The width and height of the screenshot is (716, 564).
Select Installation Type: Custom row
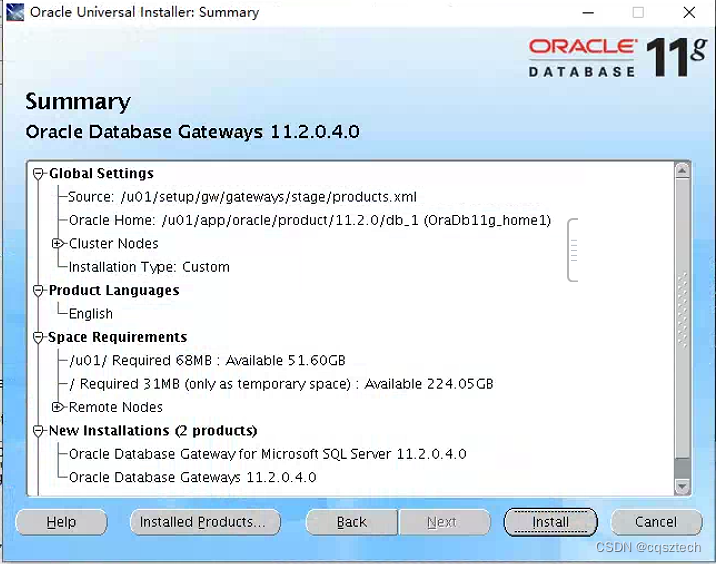(149, 267)
